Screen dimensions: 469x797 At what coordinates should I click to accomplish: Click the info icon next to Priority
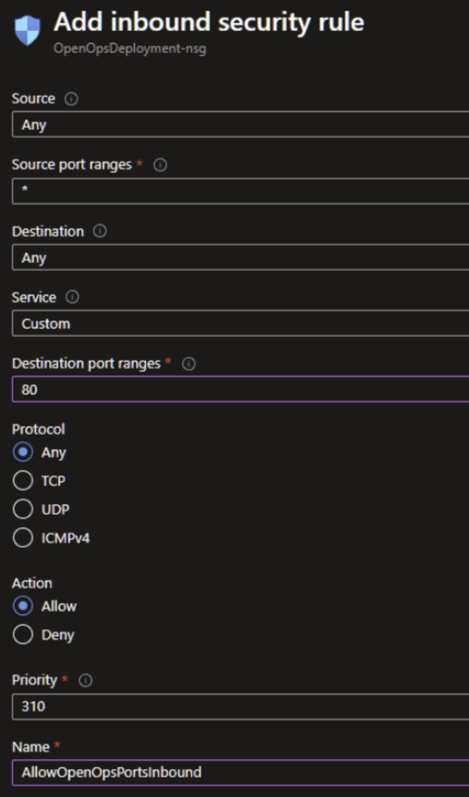(86, 681)
